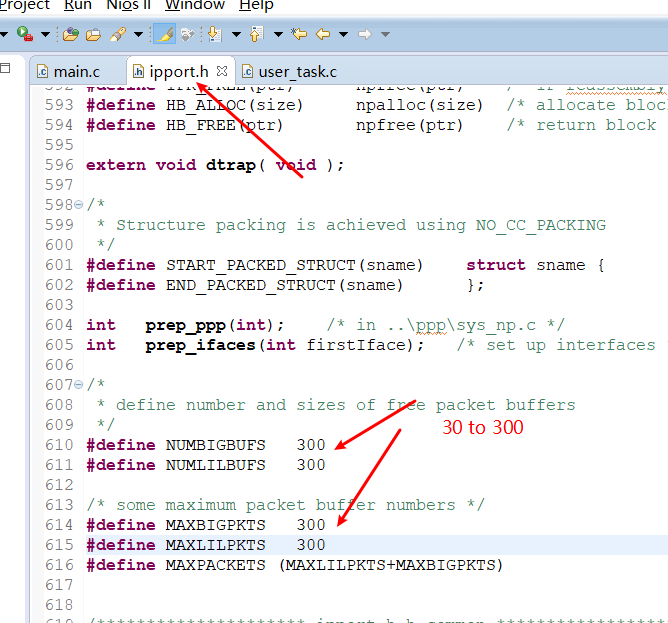Image resolution: width=668 pixels, height=623 pixels.
Task: Collapse the comment block at line 598
Action: tap(78, 205)
